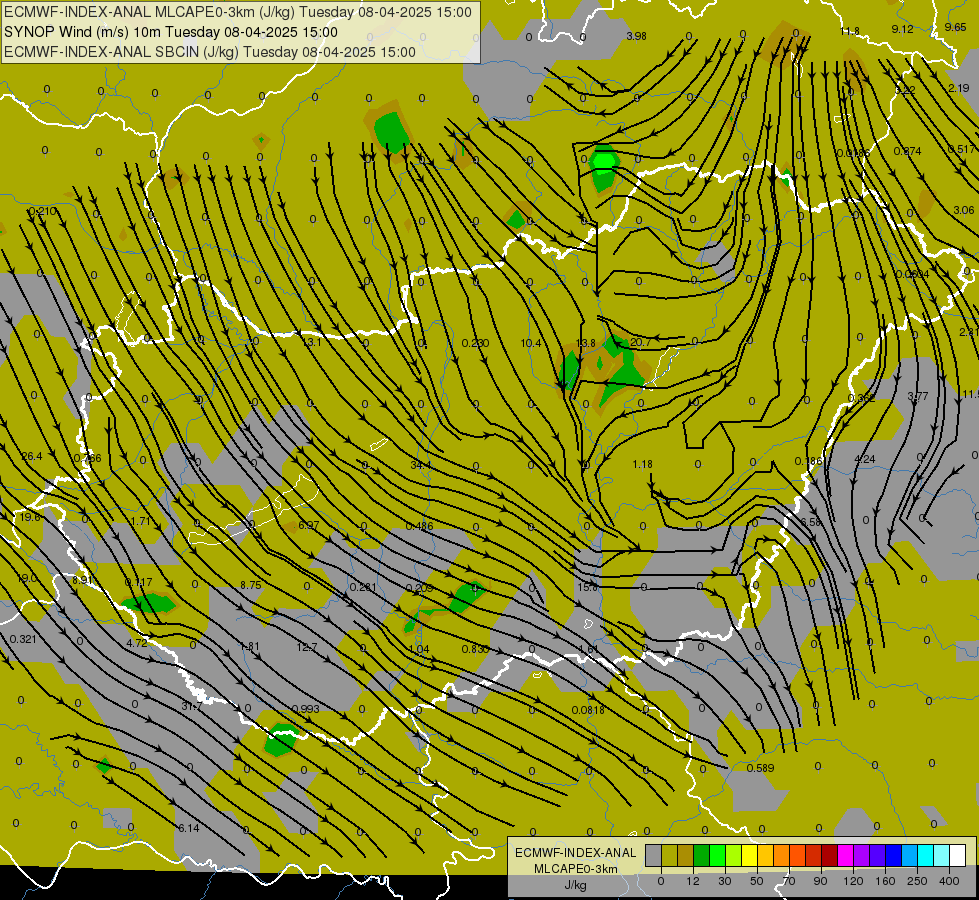This screenshot has height=900, width=979.
Task: Click the map value 31.7
Action: point(192,706)
